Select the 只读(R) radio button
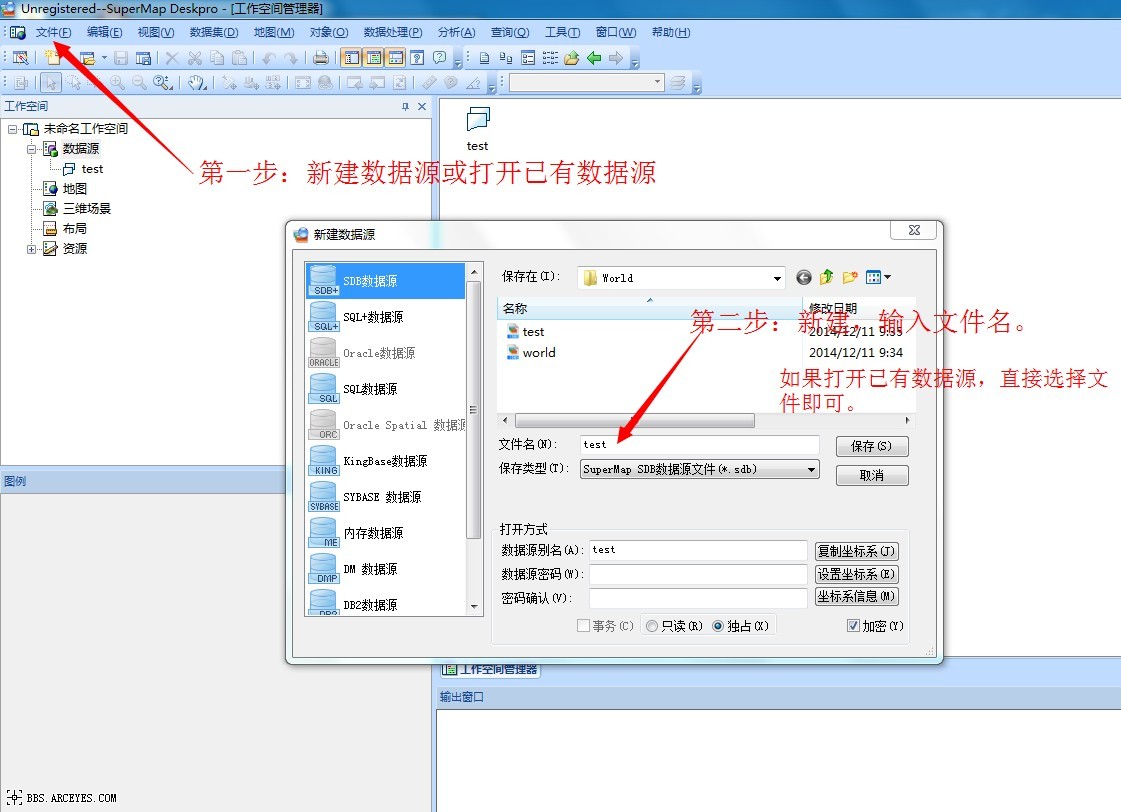This screenshot has width=1121, height=812. tap(651, 625)
